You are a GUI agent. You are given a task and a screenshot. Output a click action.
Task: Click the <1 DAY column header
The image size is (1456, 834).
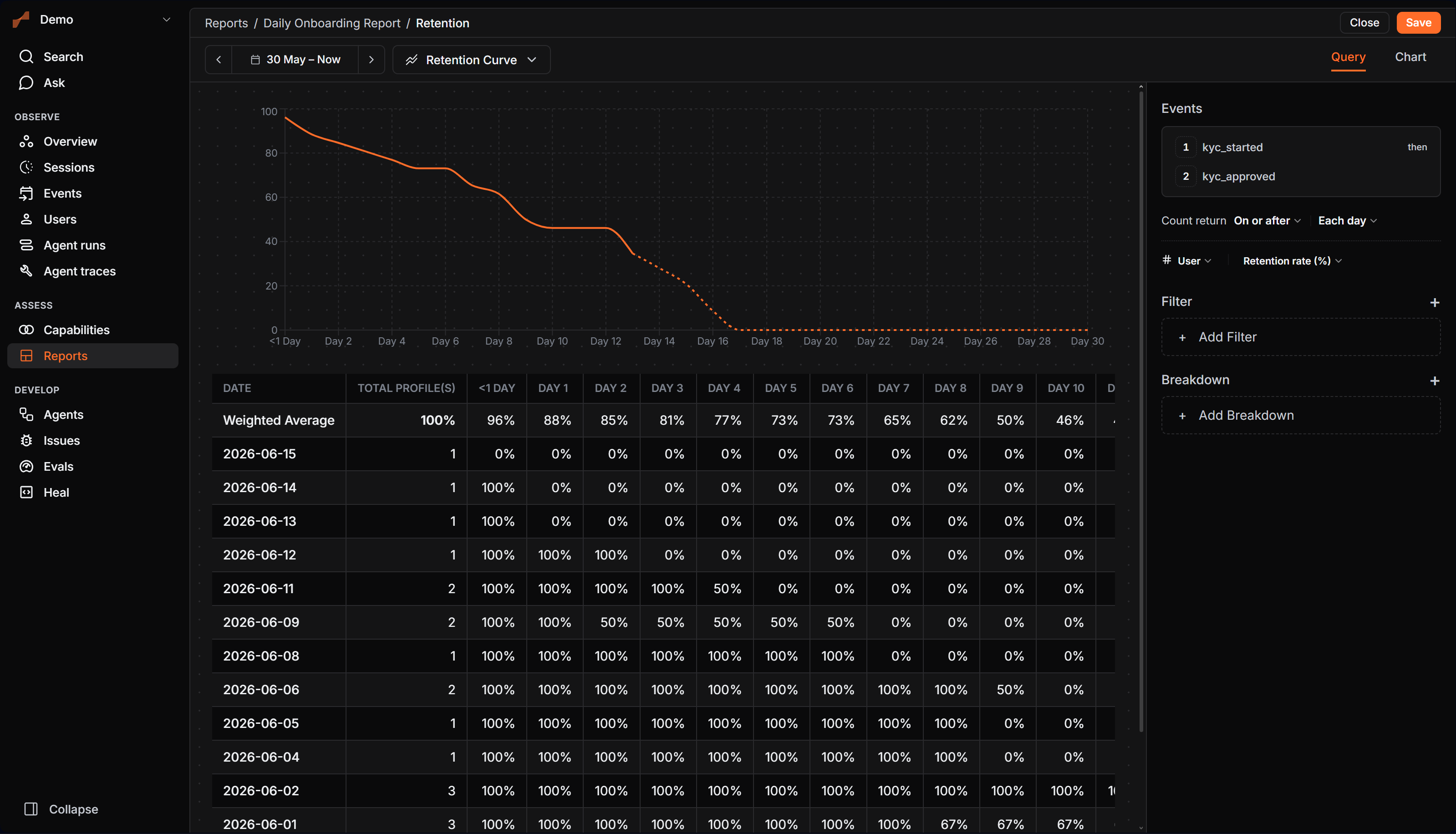pyautogui.click(x=497, y=388)
